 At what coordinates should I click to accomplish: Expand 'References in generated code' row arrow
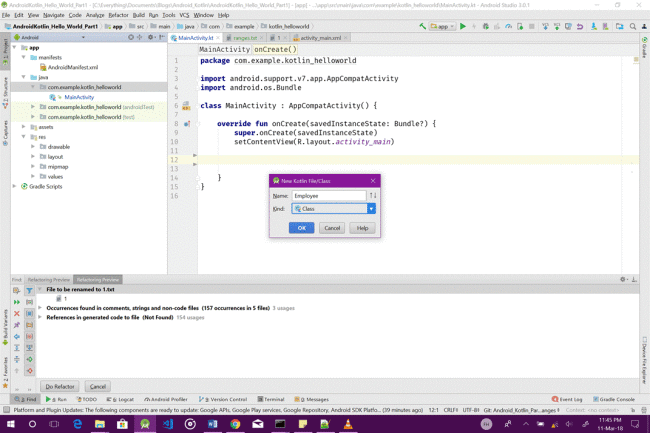tap(40, 317)
